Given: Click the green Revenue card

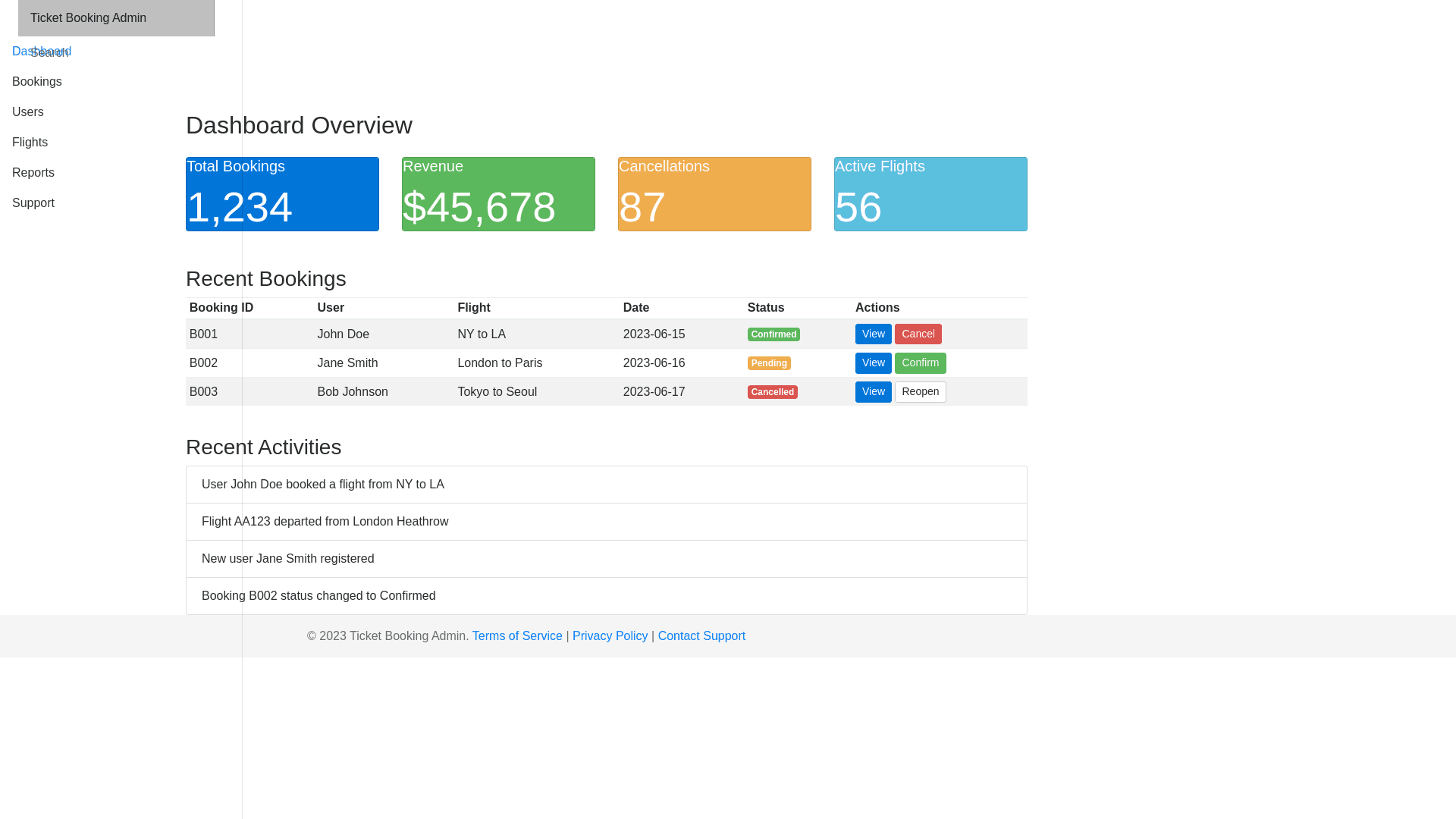Looking at the screenshot, I should [498, 194].
